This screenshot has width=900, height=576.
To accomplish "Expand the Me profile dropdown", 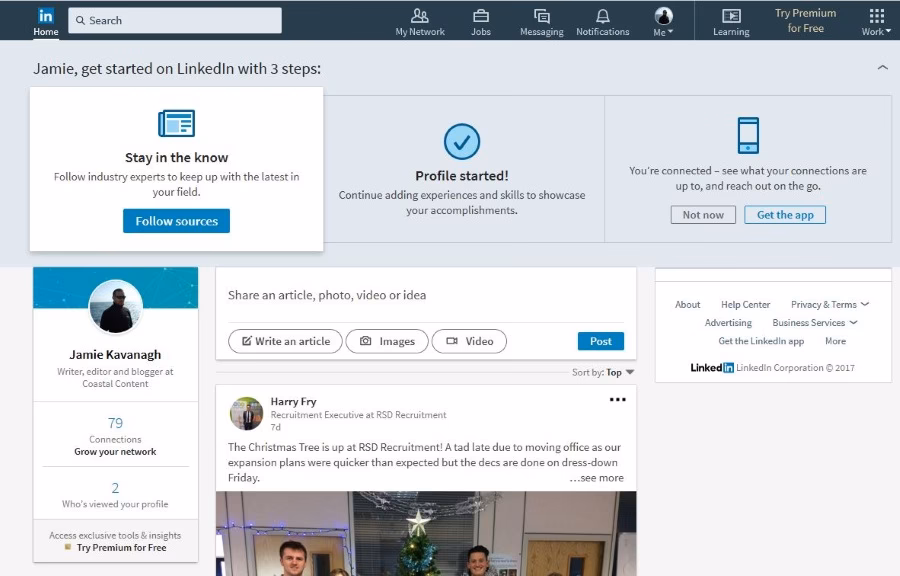I will [x=663, y=21].
